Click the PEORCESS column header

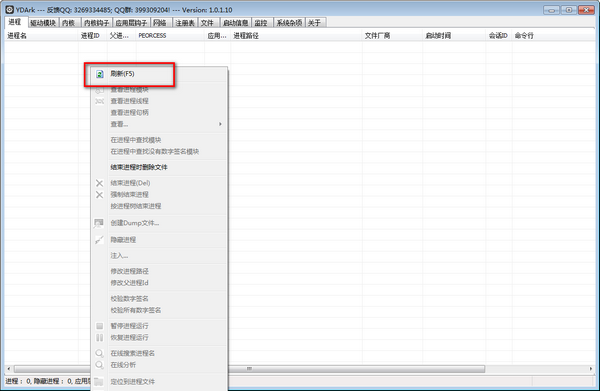[170, 36]
